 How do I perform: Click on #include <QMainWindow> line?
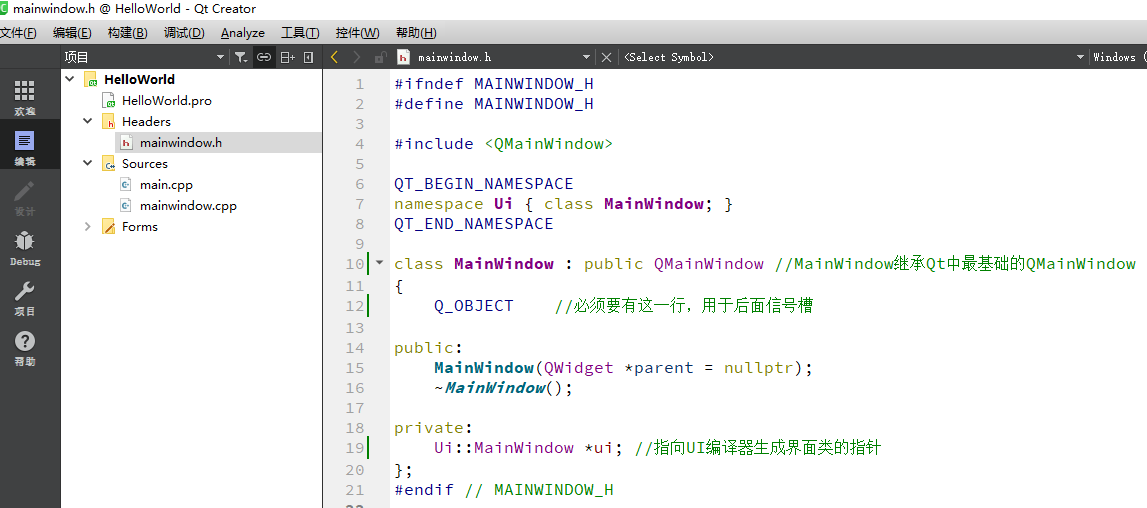pyautogui.click(x=503, y=143)
